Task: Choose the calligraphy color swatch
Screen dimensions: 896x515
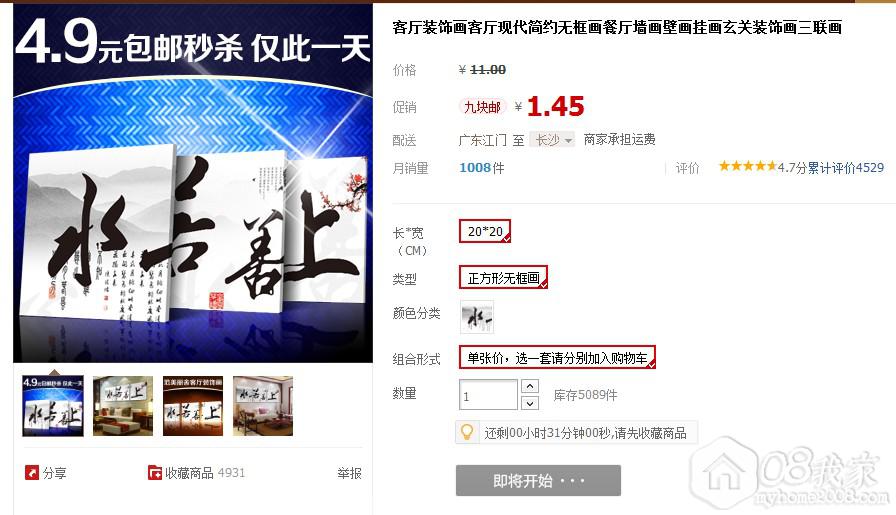Action: (477, 316)
